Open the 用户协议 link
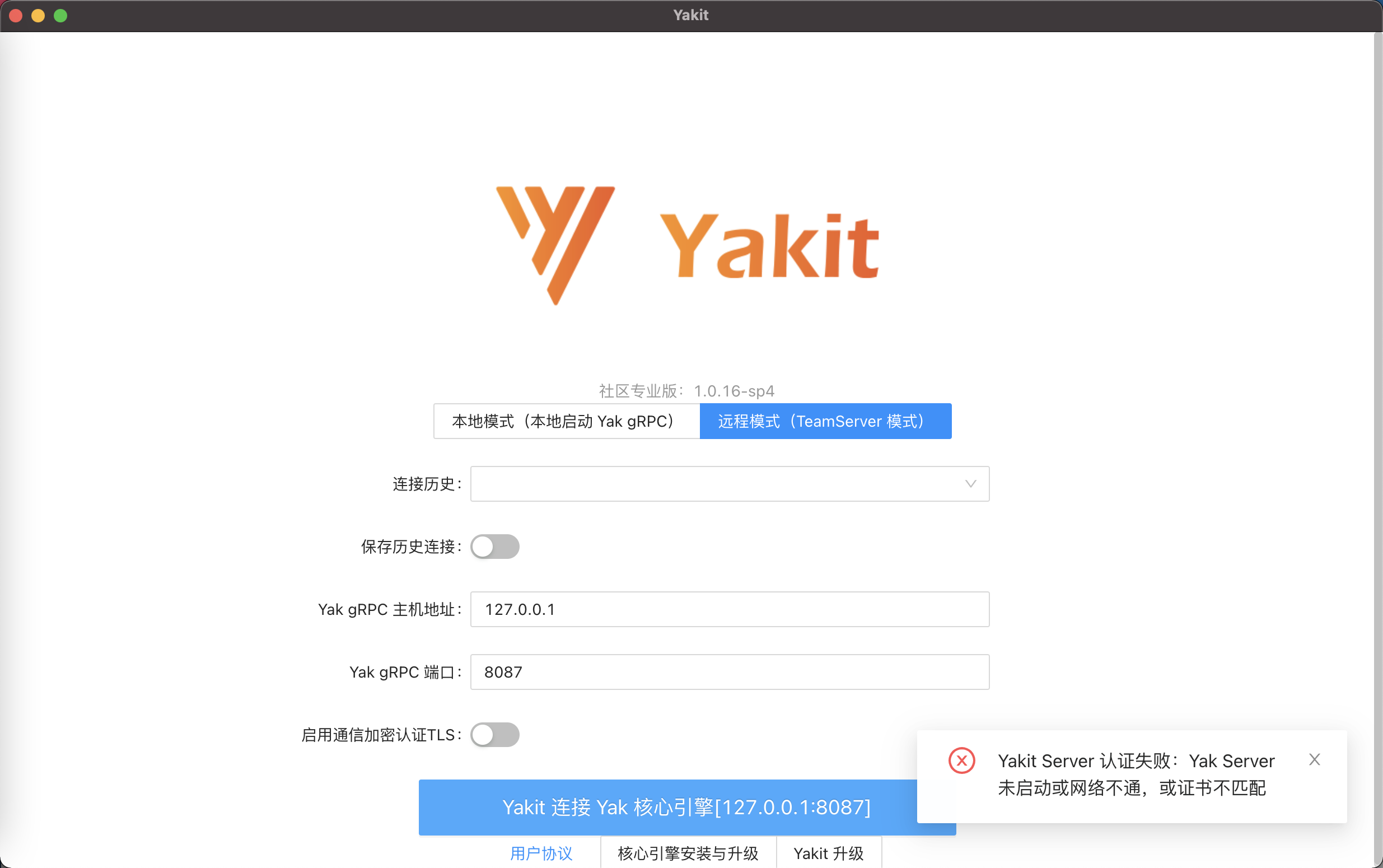Screen dimensions: 1383x868 click(x=541, y=853)
